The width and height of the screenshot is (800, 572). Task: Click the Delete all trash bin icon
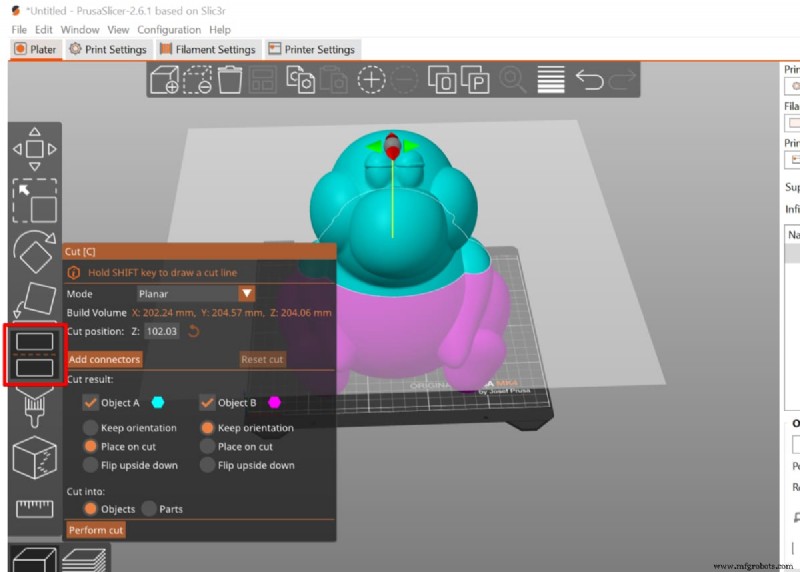(x=230, y=80)
